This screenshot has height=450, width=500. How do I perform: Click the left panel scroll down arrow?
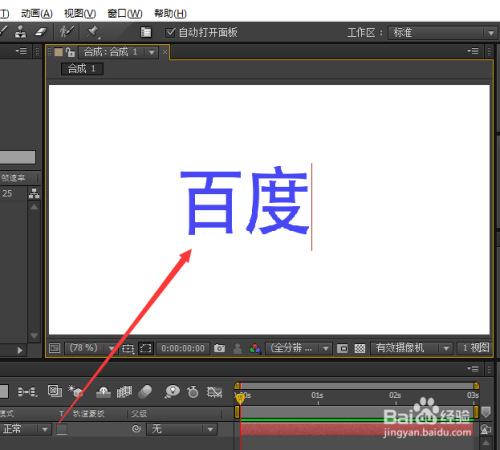click(x=34, y=335)
